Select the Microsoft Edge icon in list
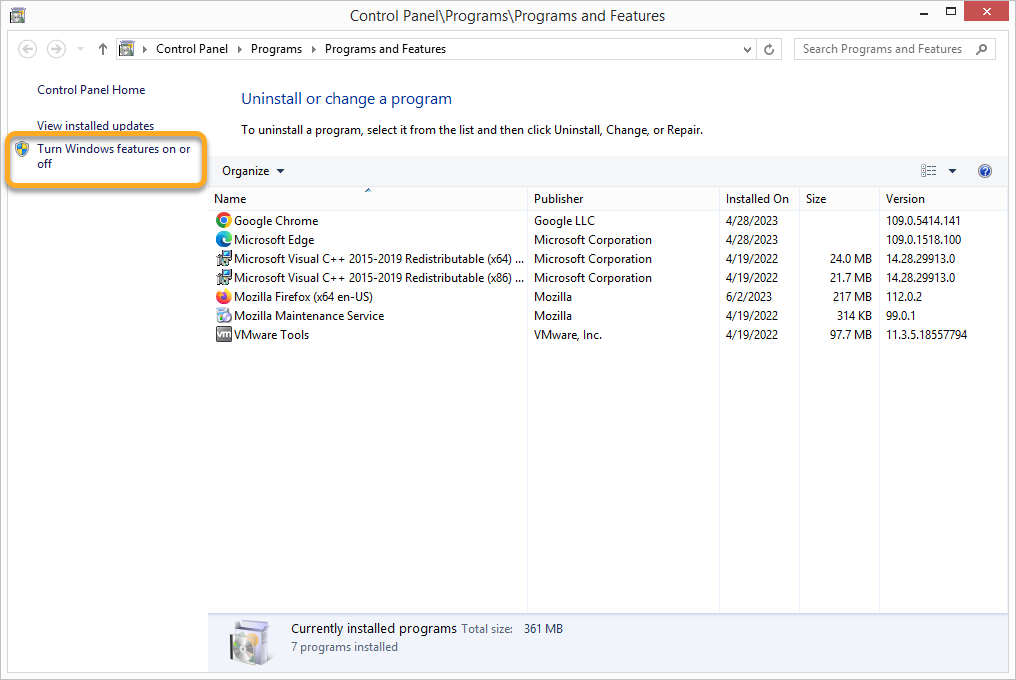This screenshot has width=1016, height=680. tap(223, 240)
